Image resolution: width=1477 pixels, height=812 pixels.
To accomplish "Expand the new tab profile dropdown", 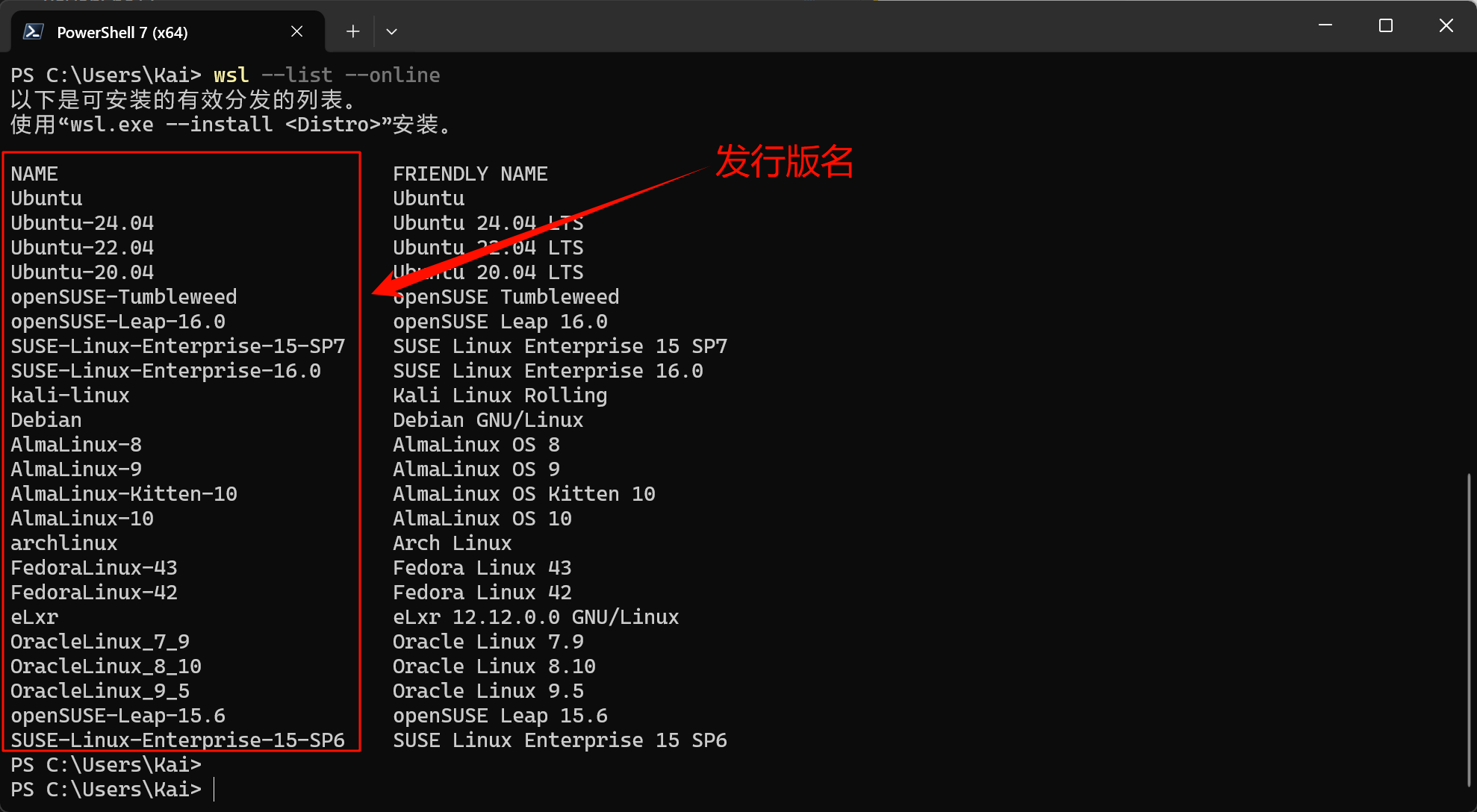I will [x=391, y=31].
